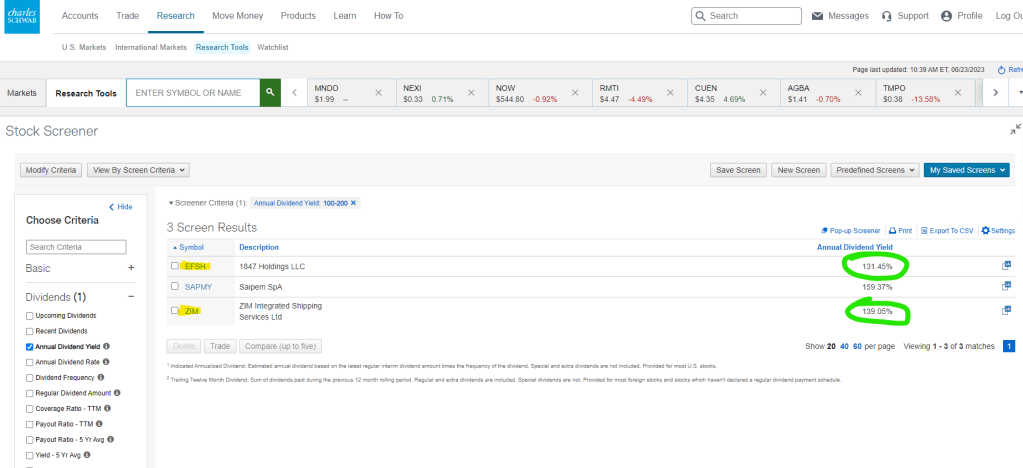Open View By Screen Criteria dropdown
Image resolution: width=1023 pixels, height=468 pixels.
138,170
